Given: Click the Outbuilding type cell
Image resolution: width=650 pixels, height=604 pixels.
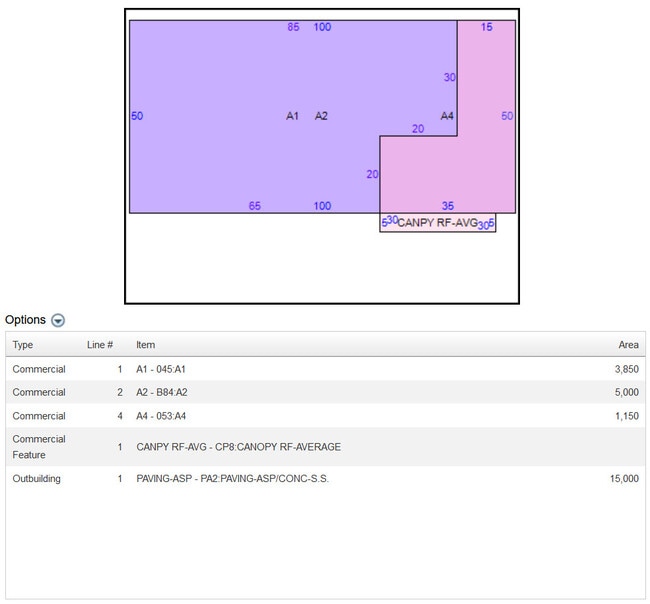Looking at the screenshot, I should pyautogui.click(x=36, y=479).
